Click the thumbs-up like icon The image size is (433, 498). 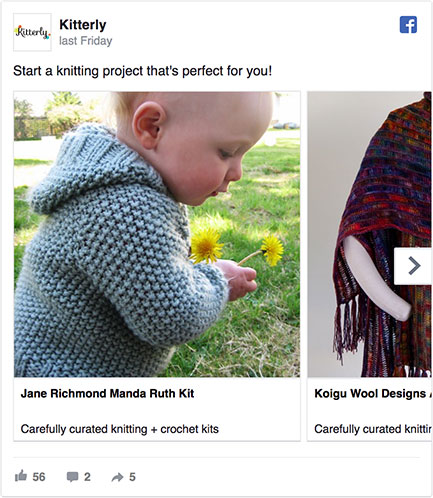pyautogui.click(x=21, y=476)
